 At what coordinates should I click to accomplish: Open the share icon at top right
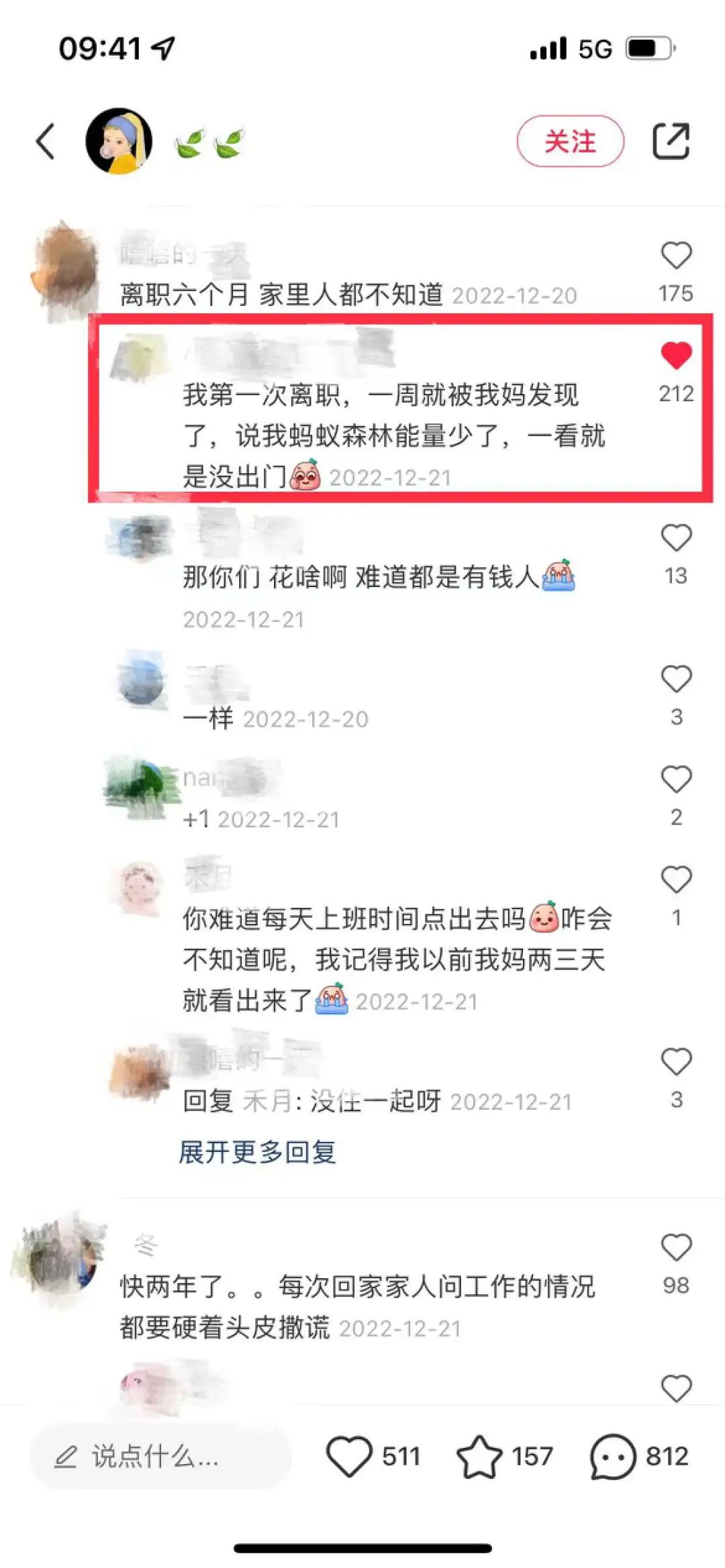pyautogui.click(x=671, y=142)
